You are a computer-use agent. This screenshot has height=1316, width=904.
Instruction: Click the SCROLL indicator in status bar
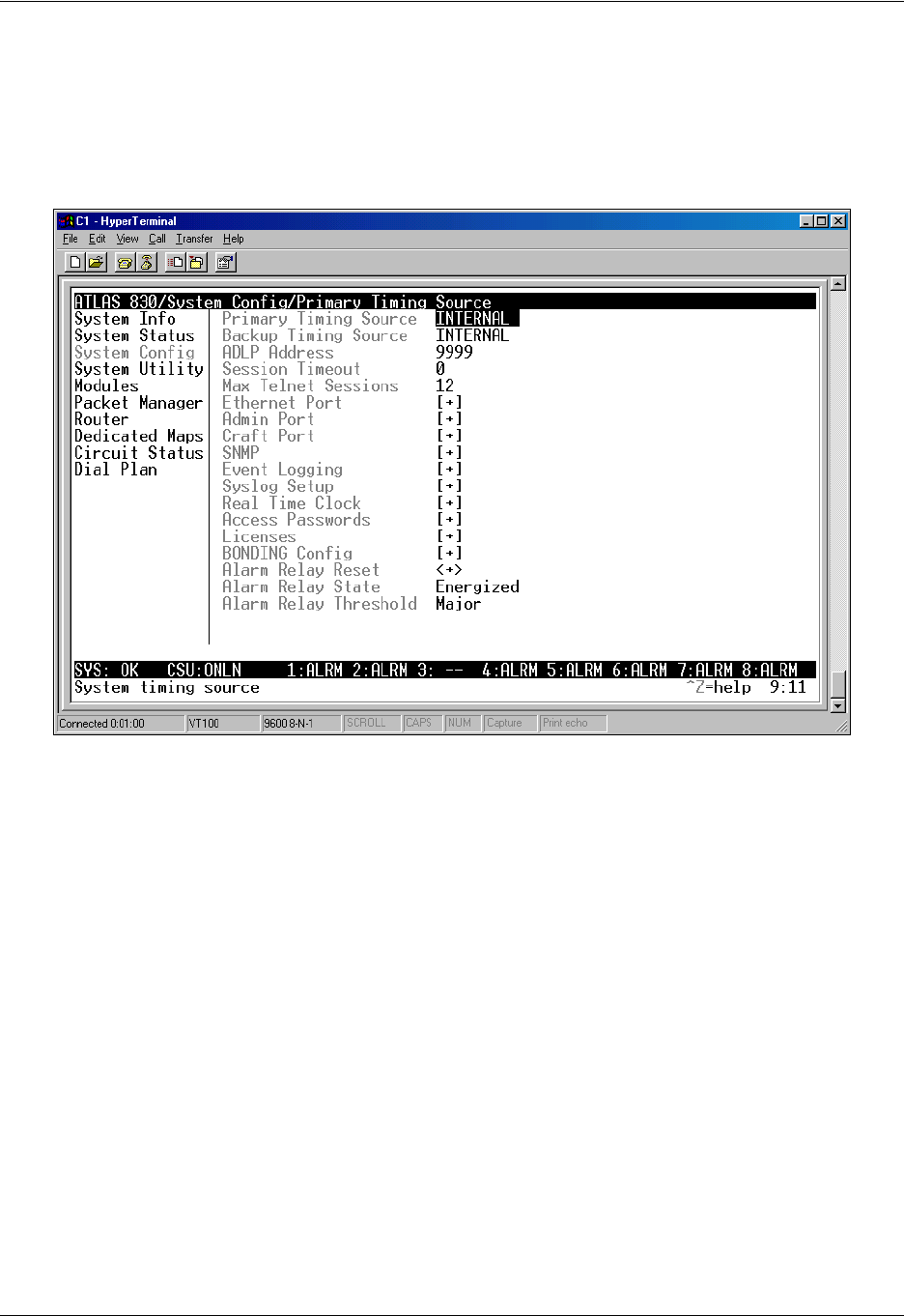click(372, 723)
